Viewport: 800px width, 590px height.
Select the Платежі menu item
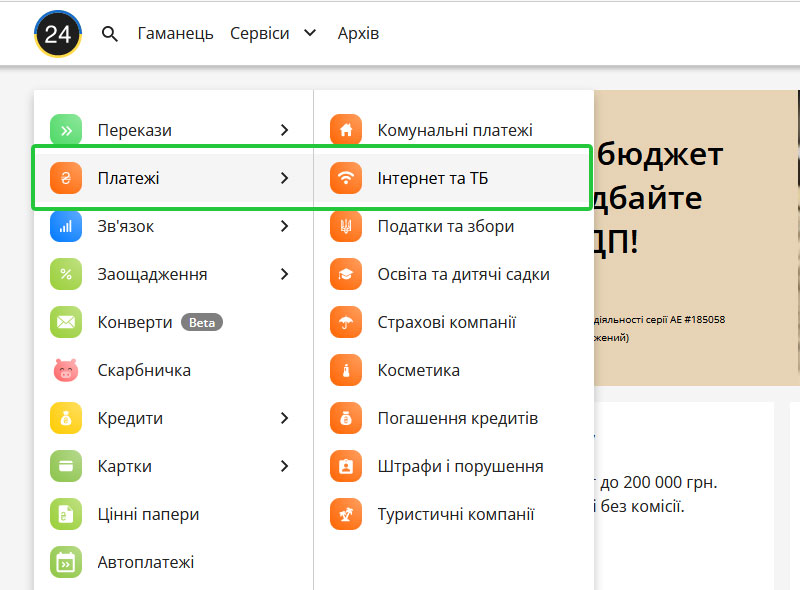[129, 178]
